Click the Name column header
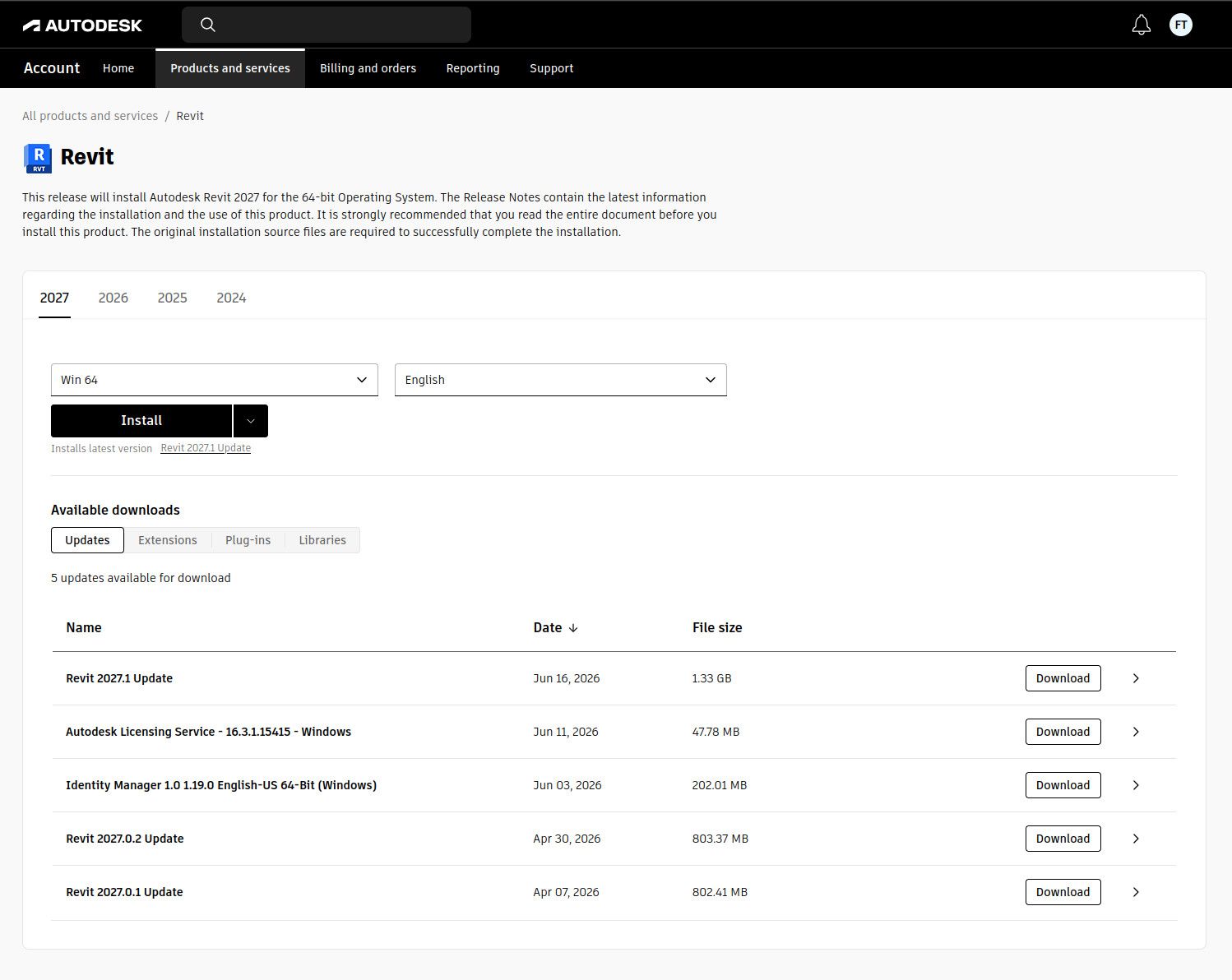This screenshot has width=1232, height=980. coord(84,628)
